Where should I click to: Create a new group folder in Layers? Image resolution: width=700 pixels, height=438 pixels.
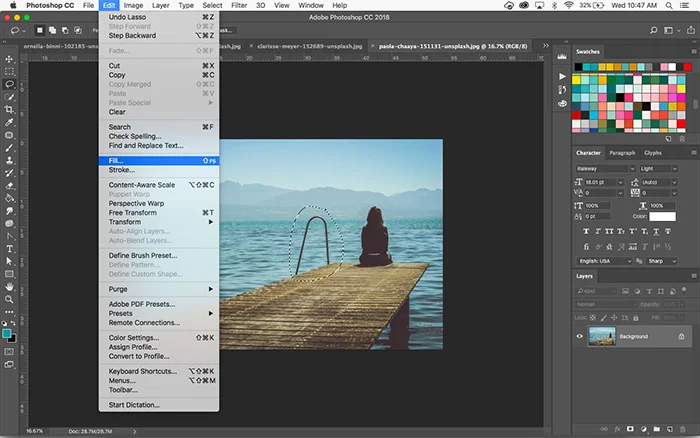pyautogui.click(x=656, y=429)
